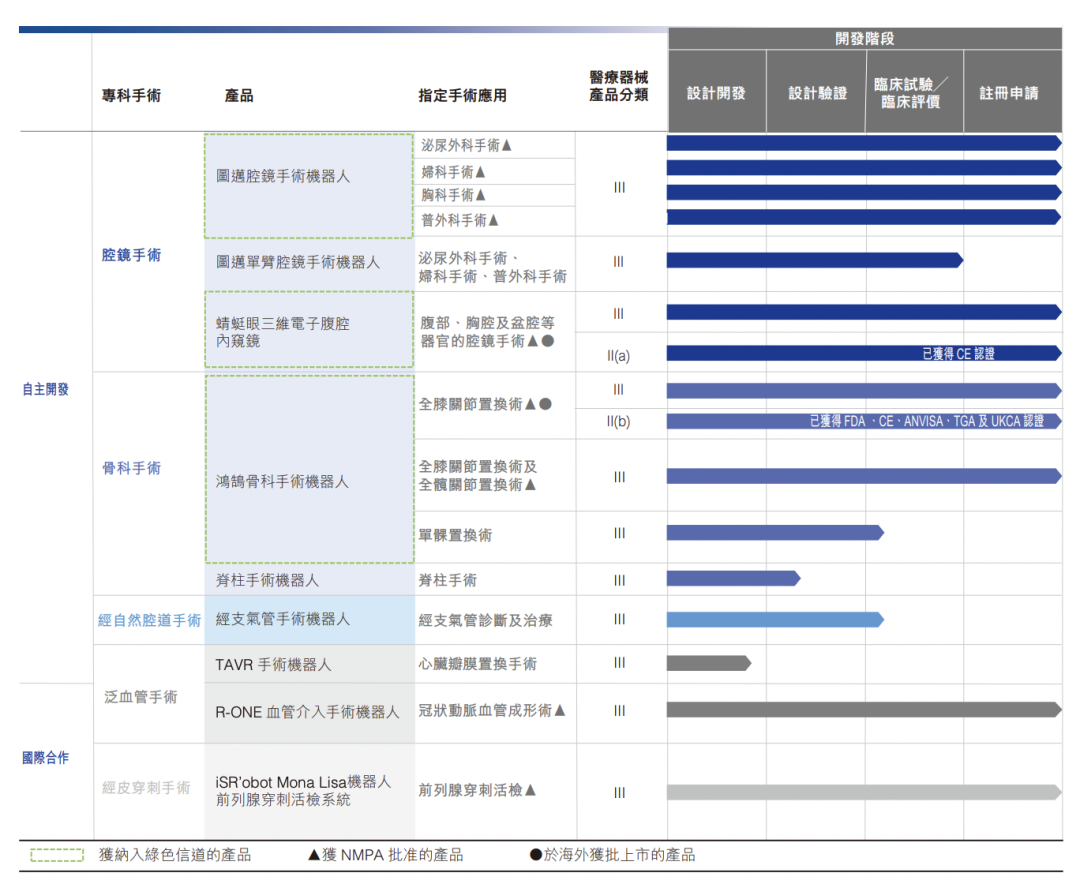Click the progress bar for 單髁置換術
Screen dimensions: 1080x884
coord(775,533)
